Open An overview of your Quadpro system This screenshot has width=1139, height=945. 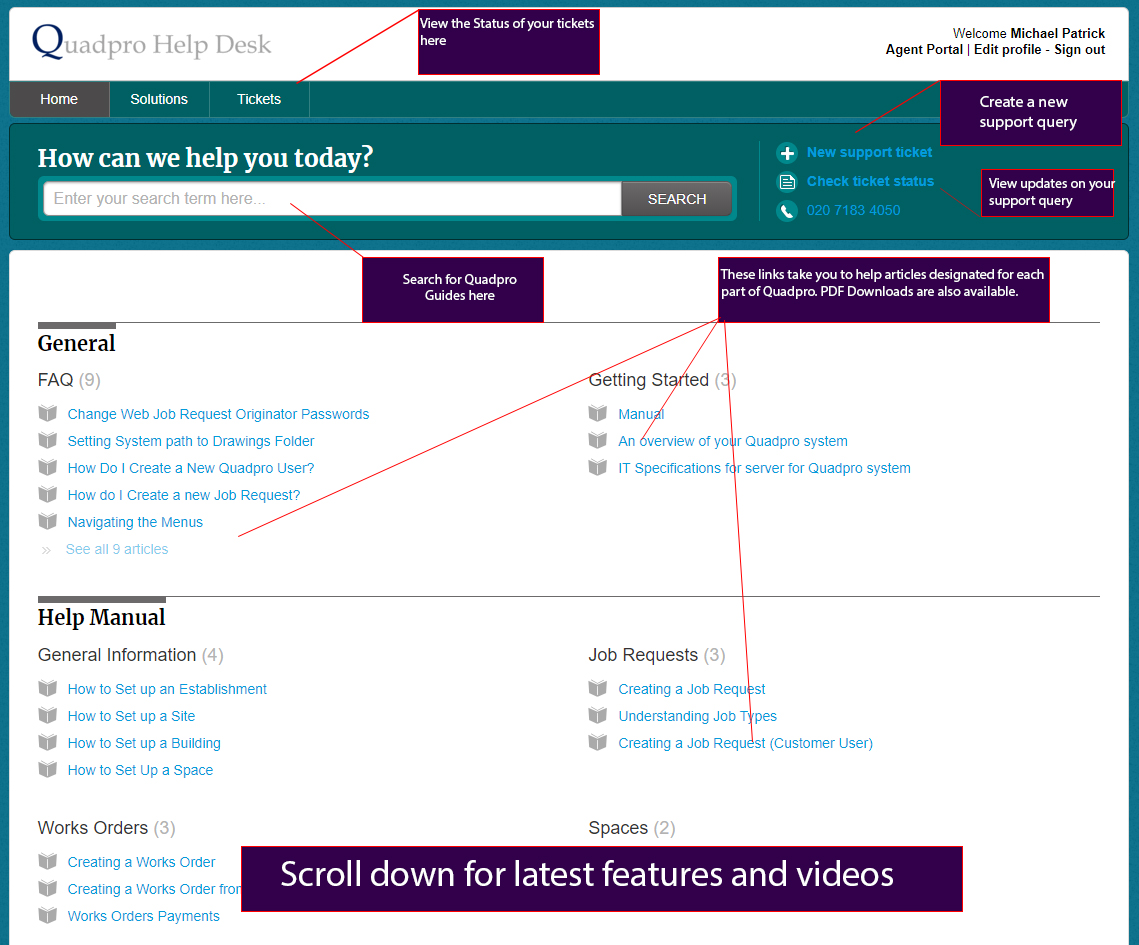[733, 441]
